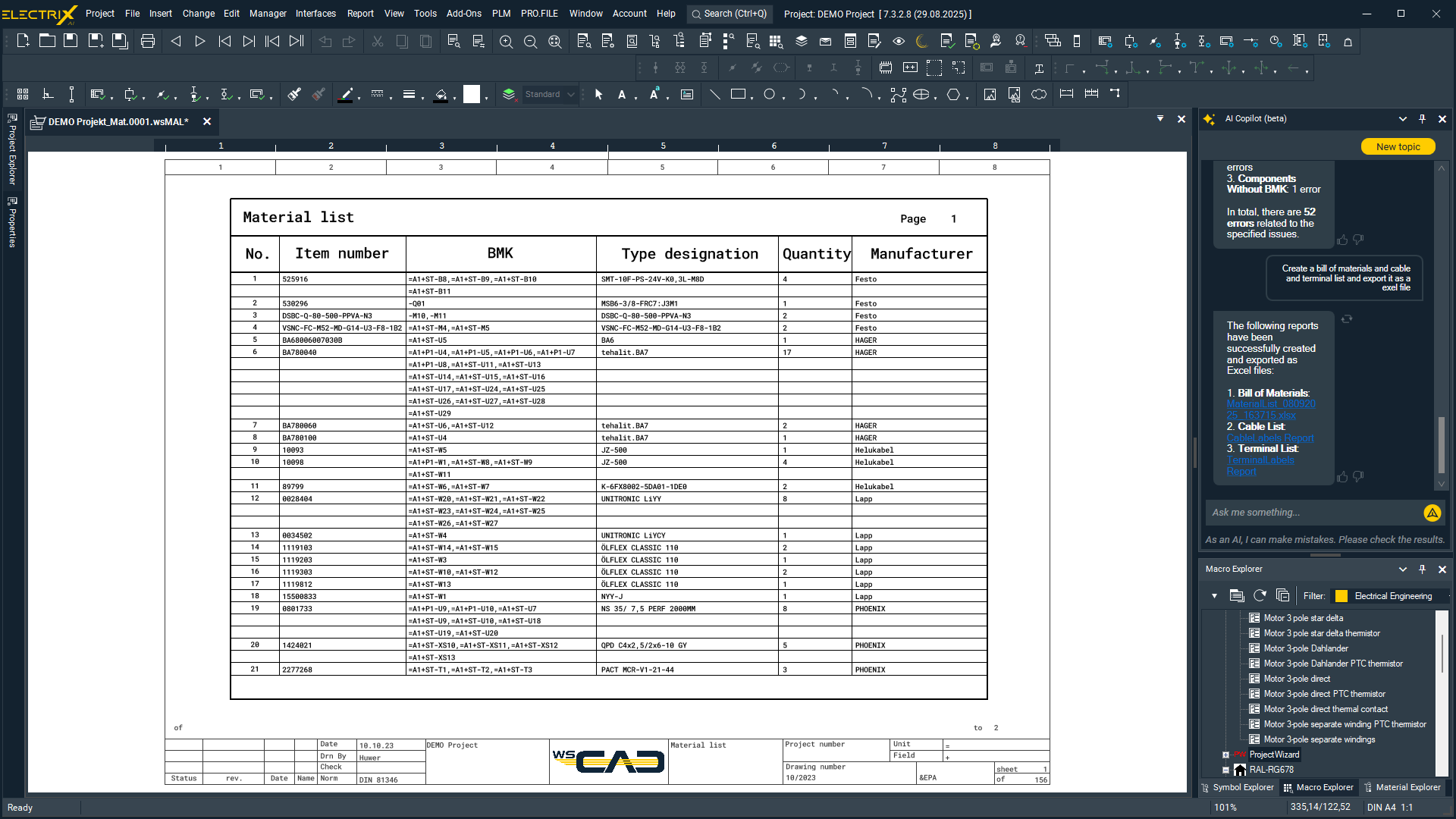Toggle pin on AI Copilot panel
The width and height of the screenshot is (1456, 819).
1422,119
